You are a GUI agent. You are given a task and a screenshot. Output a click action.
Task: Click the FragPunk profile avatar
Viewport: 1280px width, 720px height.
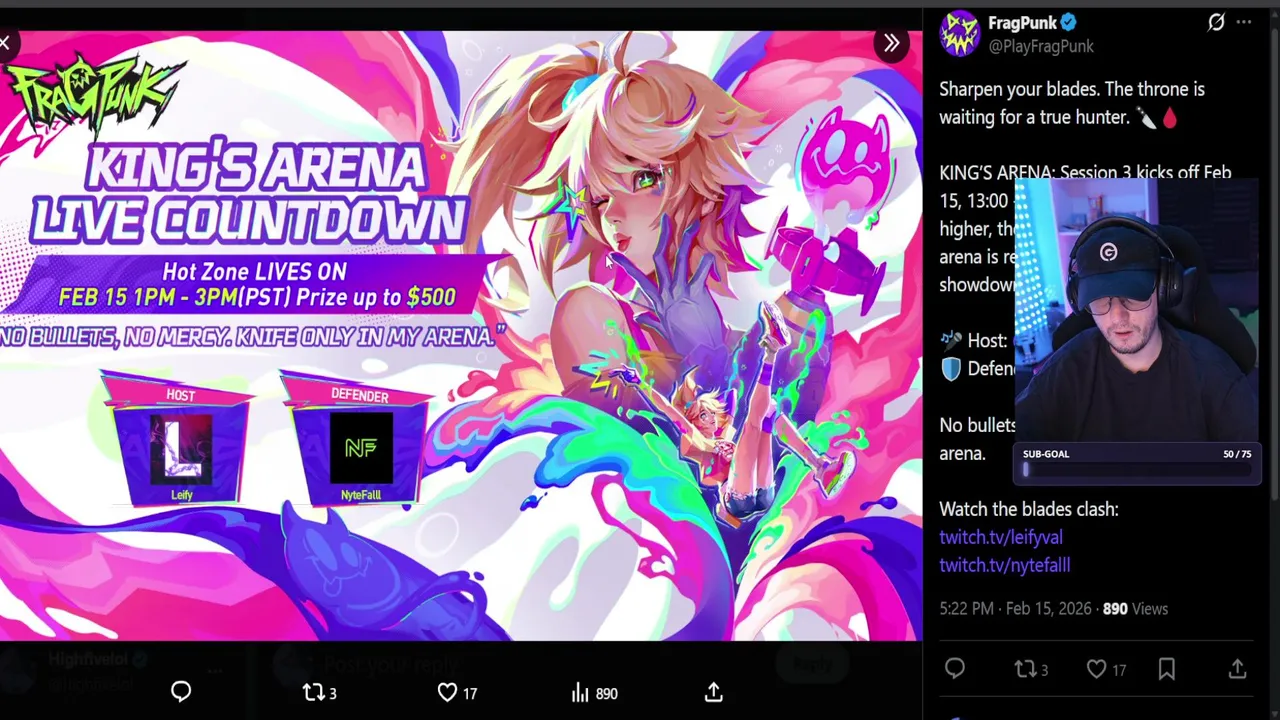coord(959,33)
